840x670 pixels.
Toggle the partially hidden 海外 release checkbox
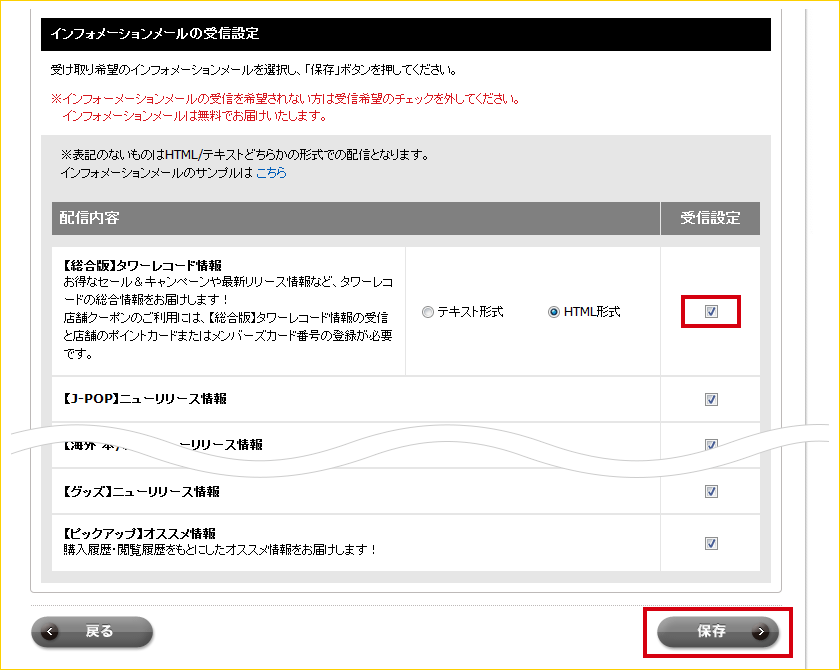(711, 444)
